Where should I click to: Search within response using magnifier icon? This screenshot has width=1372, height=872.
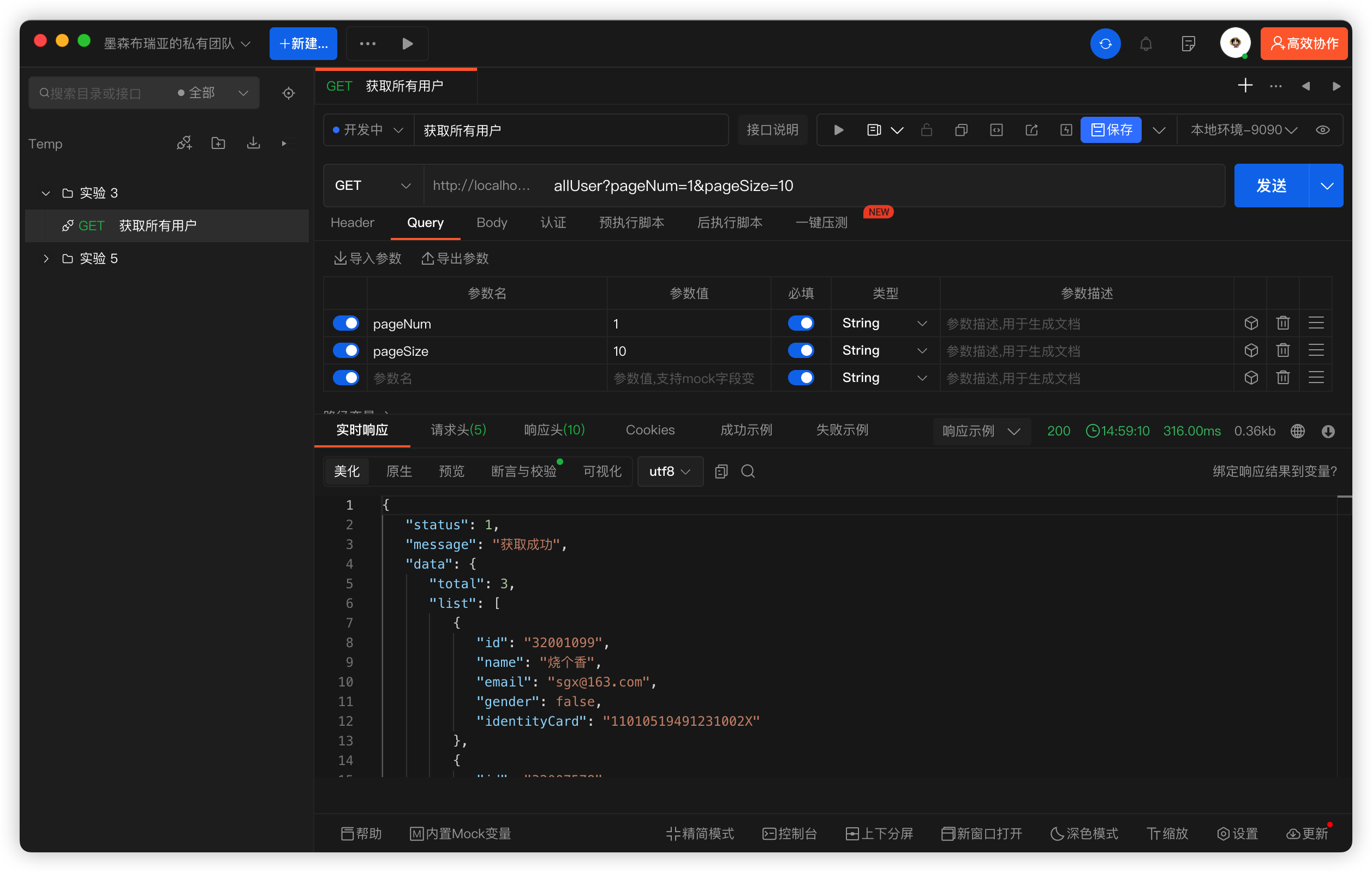point(748,471)
